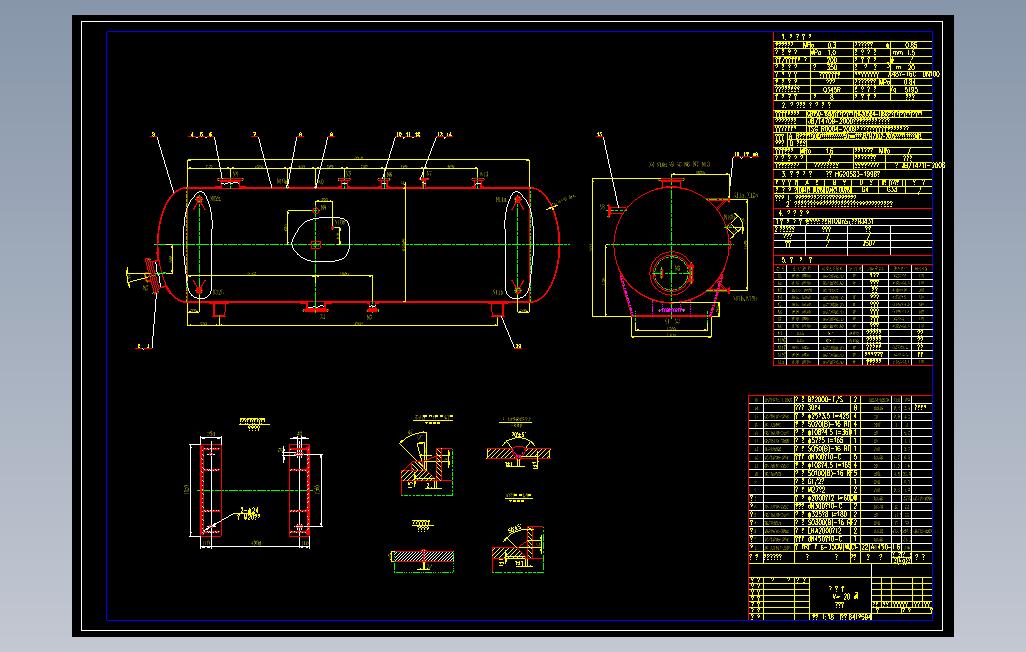Viewport: 1026px width, 652px height.
Task: Select the flat hatched weld detail
Action: point(423,558)
